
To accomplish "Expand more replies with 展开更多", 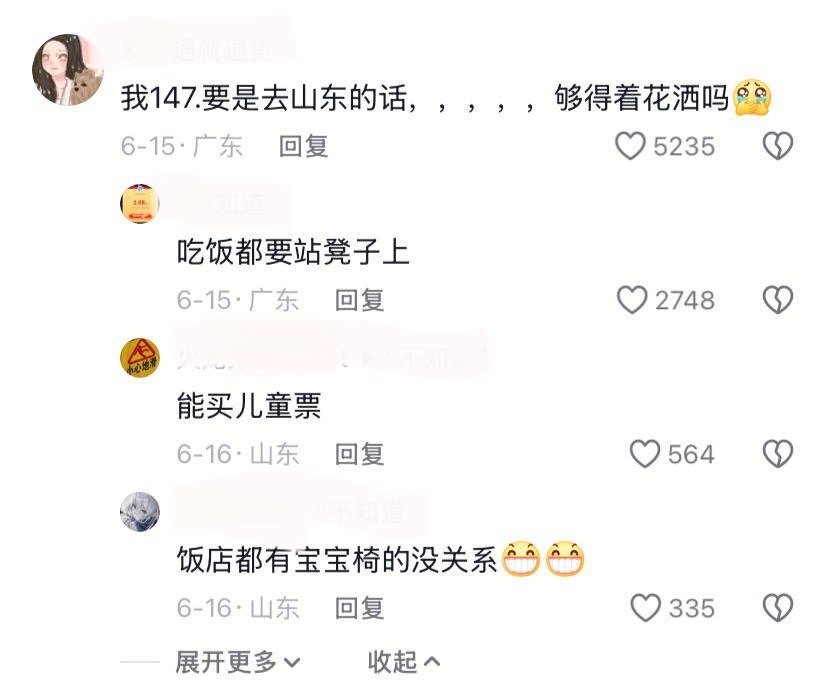I will click(x=238, y=661).
